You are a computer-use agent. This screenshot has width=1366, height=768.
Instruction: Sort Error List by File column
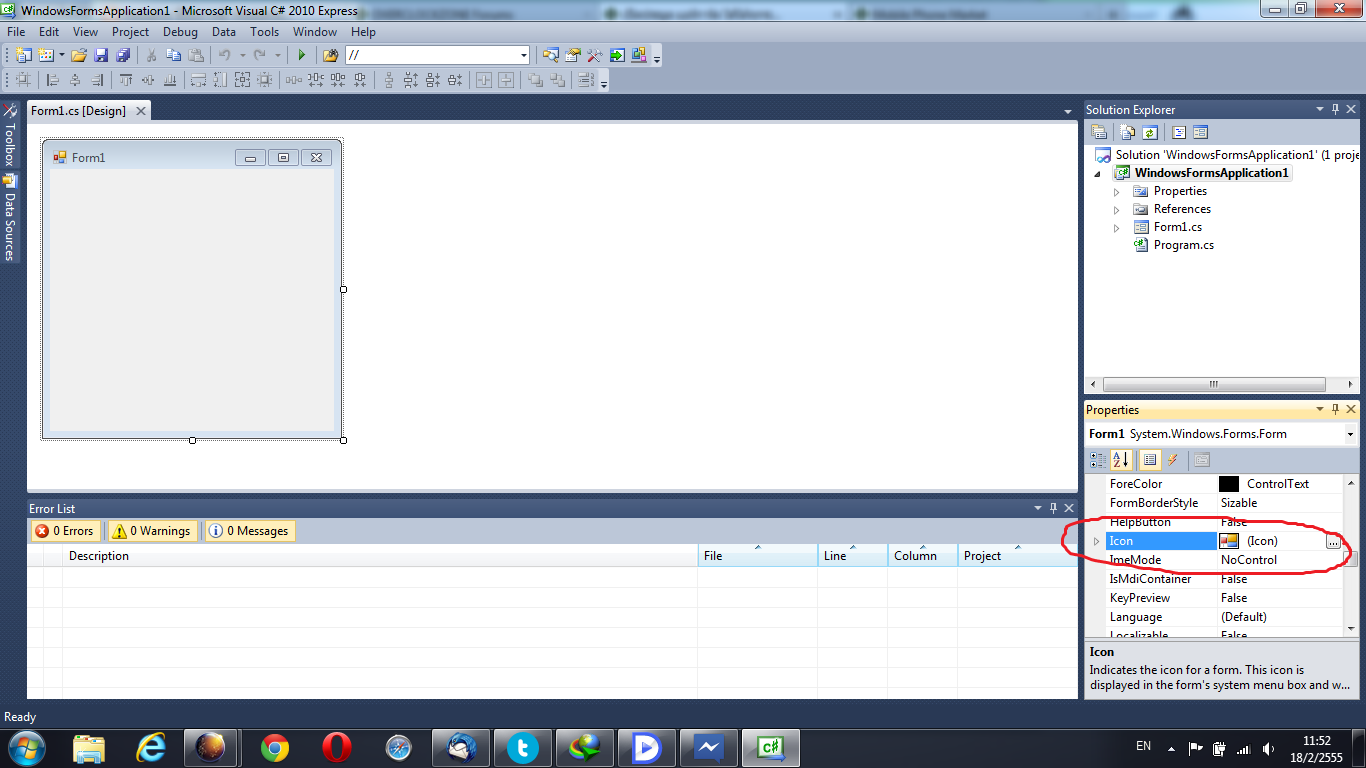[758, 556]
